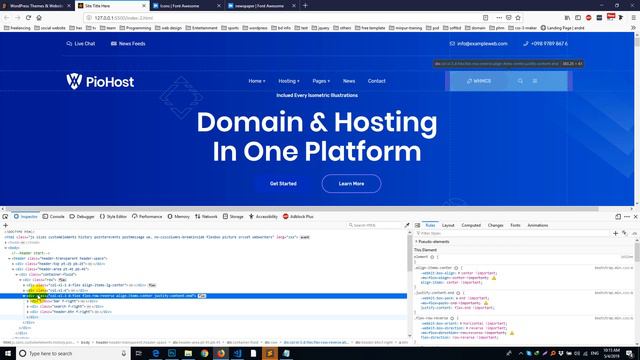Toggle flex badge on align-items-lg-center div

(152, 285)
